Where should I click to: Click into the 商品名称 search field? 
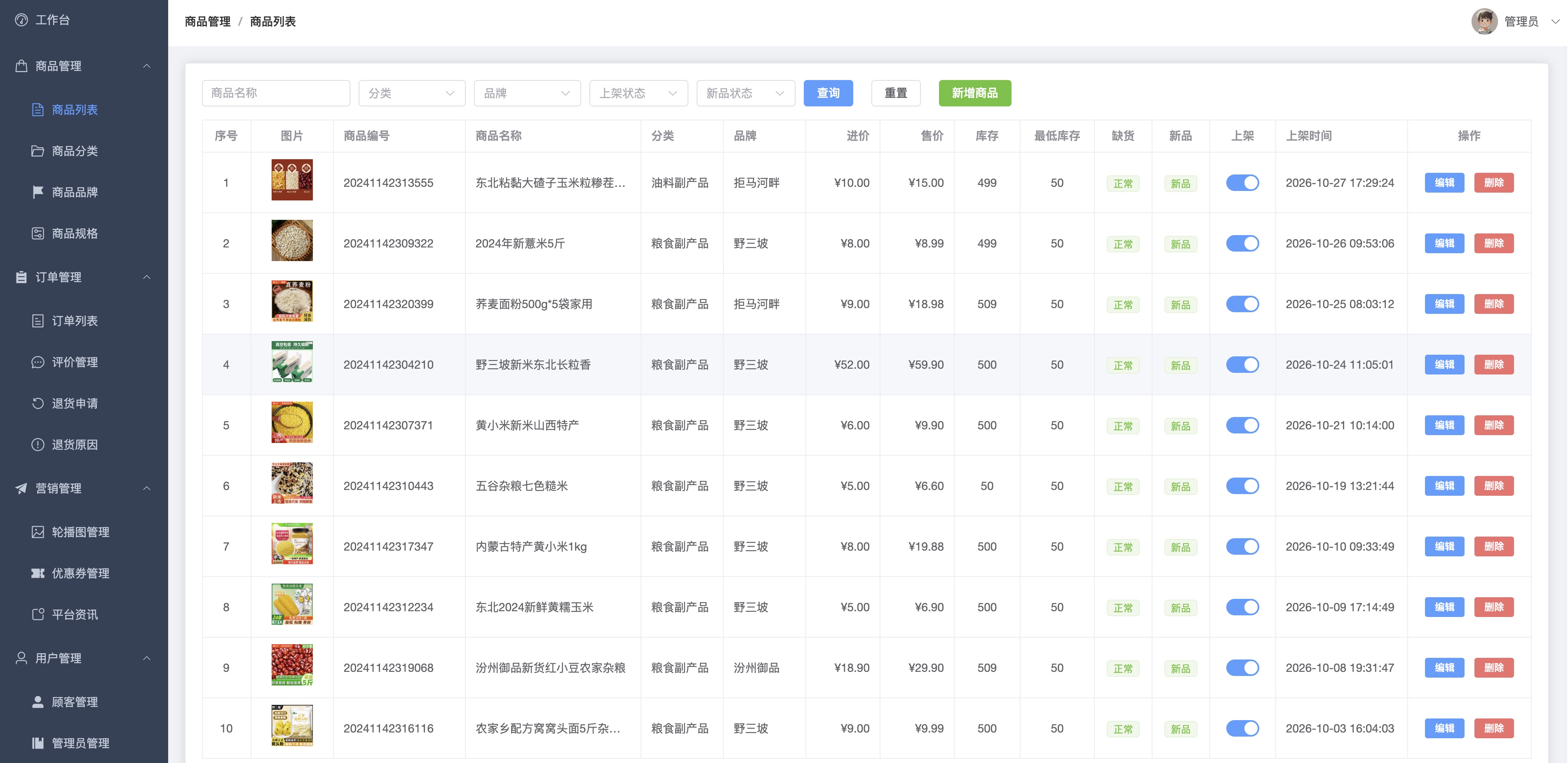click(x=276, y=93)
